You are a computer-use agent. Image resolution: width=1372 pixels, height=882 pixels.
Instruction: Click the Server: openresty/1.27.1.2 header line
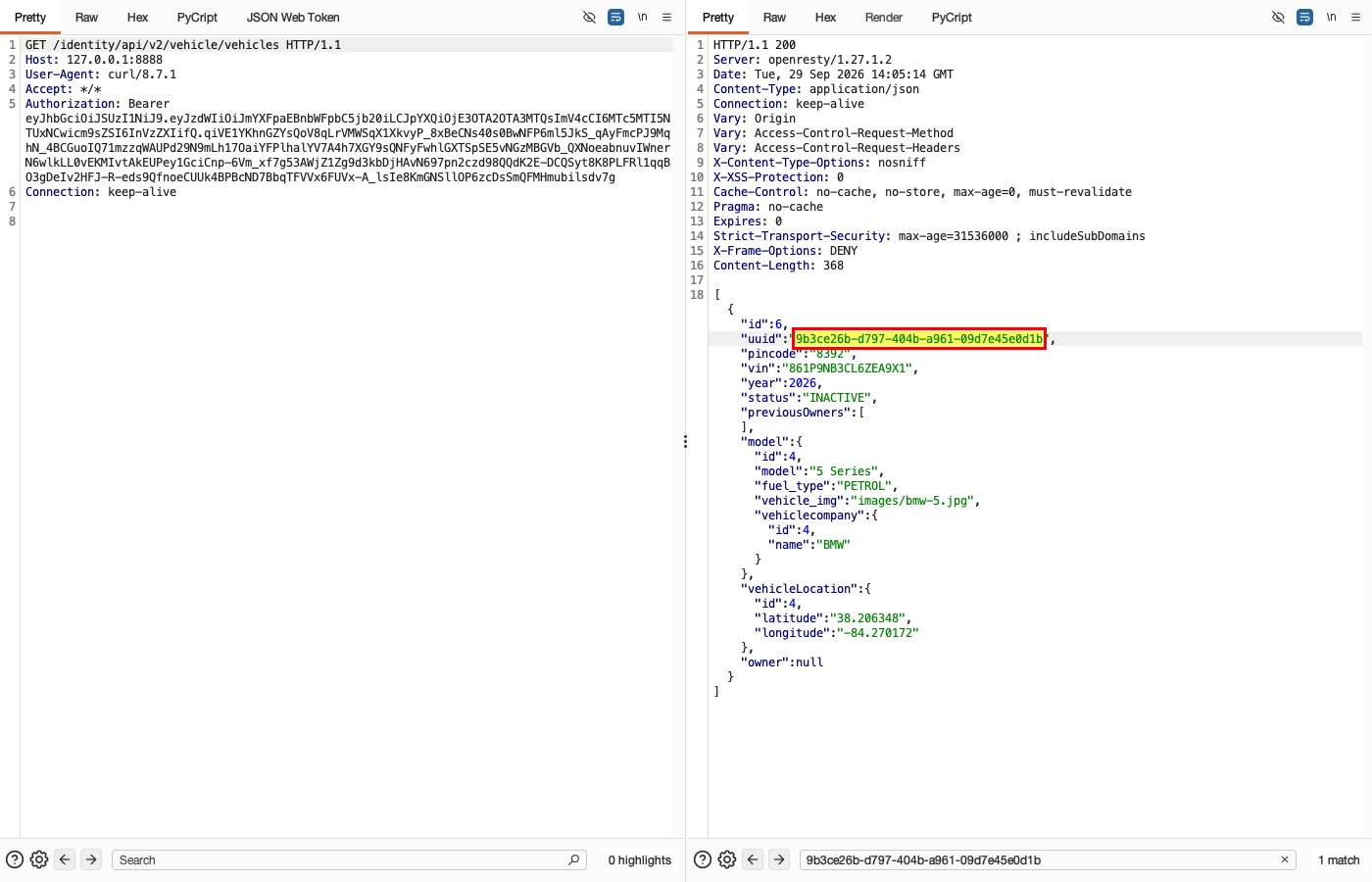(803, 60)
